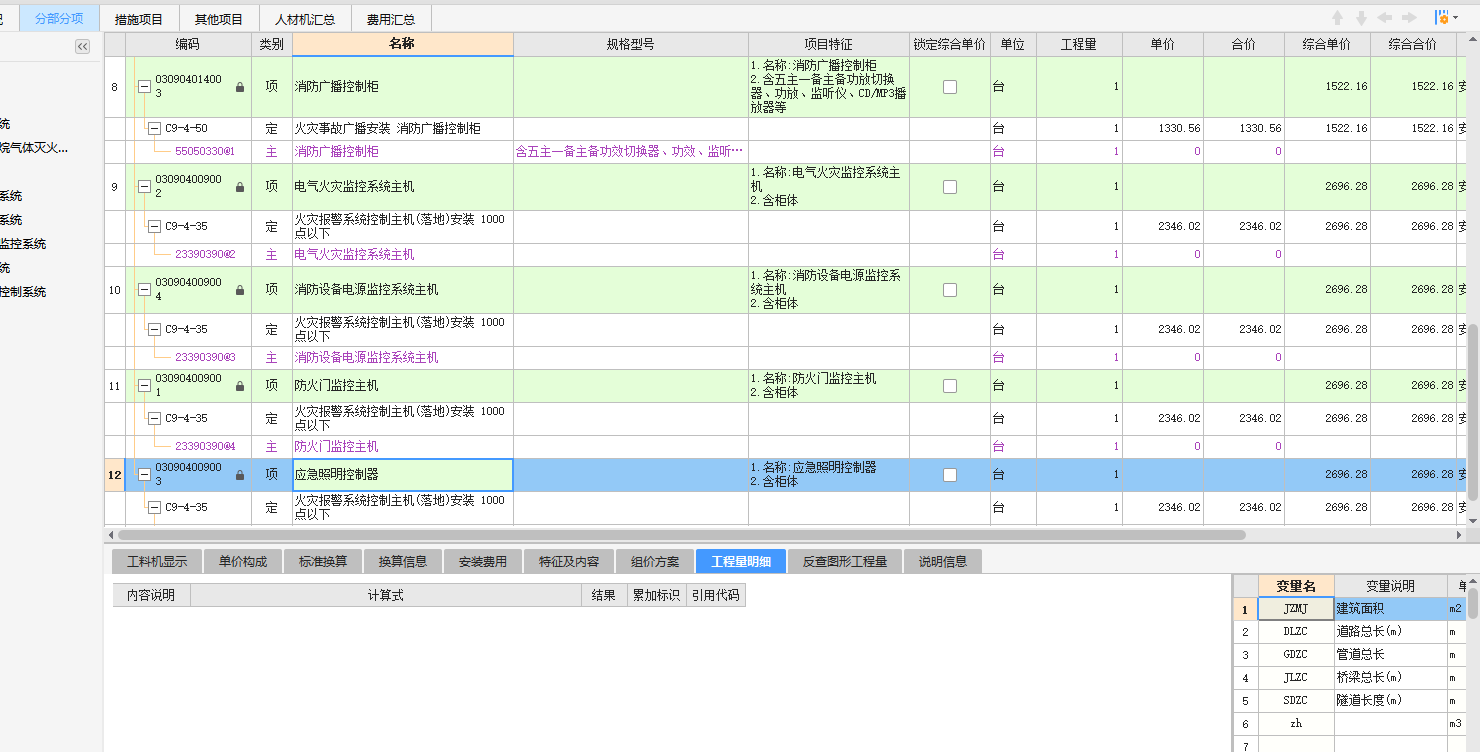Open the 其他项目 tab
Screen dimensions: 1480x752
point(219,19)
